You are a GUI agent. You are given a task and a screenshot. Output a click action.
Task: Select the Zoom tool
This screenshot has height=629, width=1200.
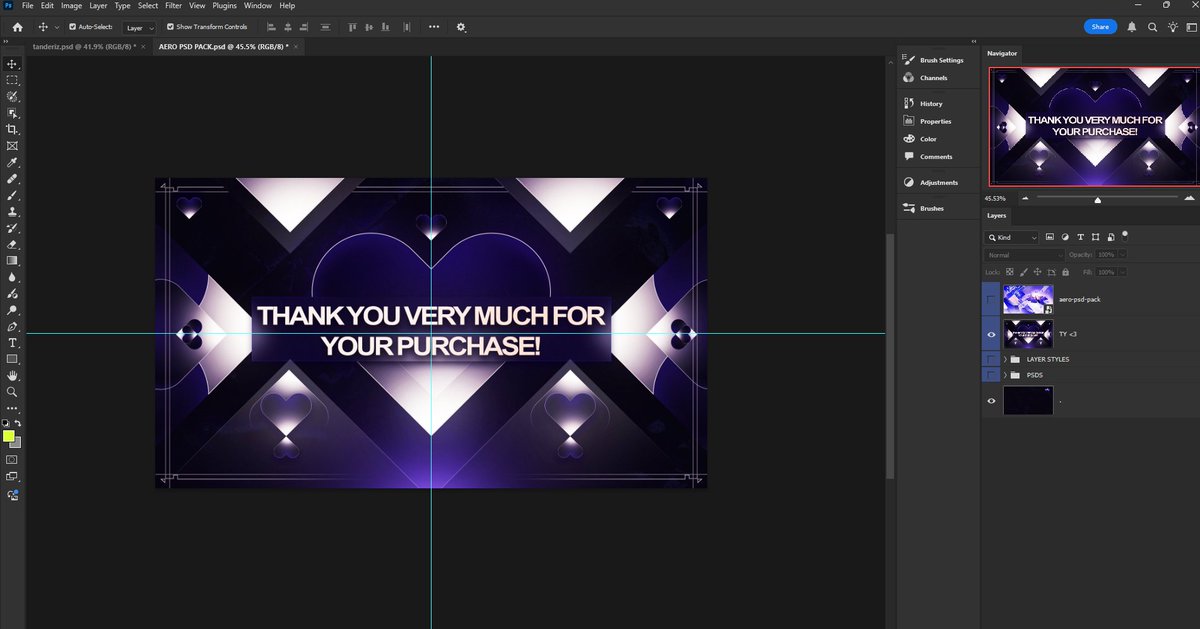click(12, 391)
